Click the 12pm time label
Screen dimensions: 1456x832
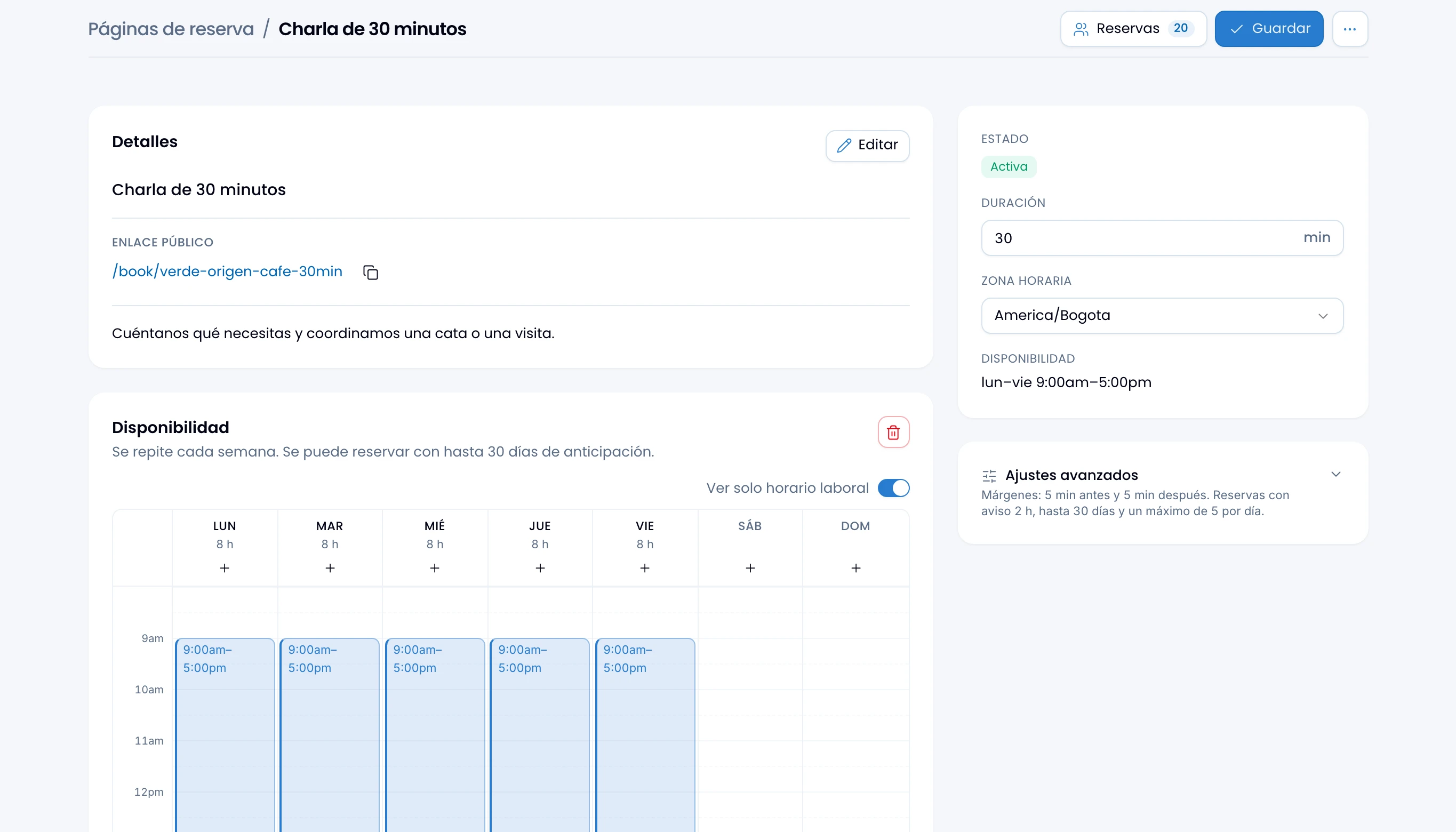tap(149, 792)
